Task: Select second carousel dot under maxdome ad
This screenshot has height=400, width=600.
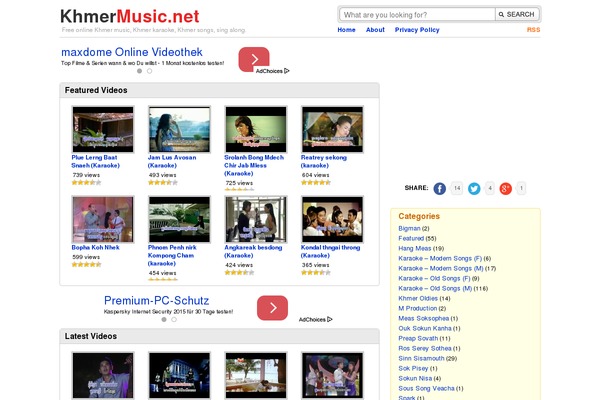Action: (x=150, y=71)
